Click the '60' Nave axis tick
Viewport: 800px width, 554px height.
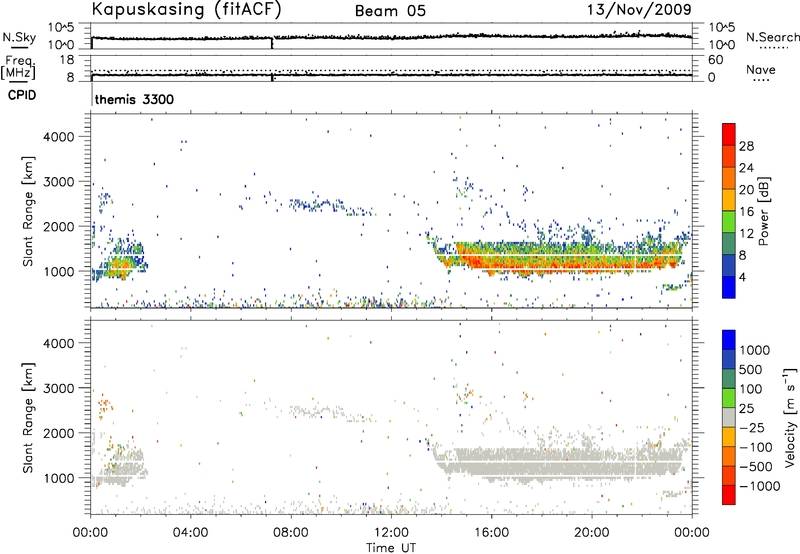(715, 60)
